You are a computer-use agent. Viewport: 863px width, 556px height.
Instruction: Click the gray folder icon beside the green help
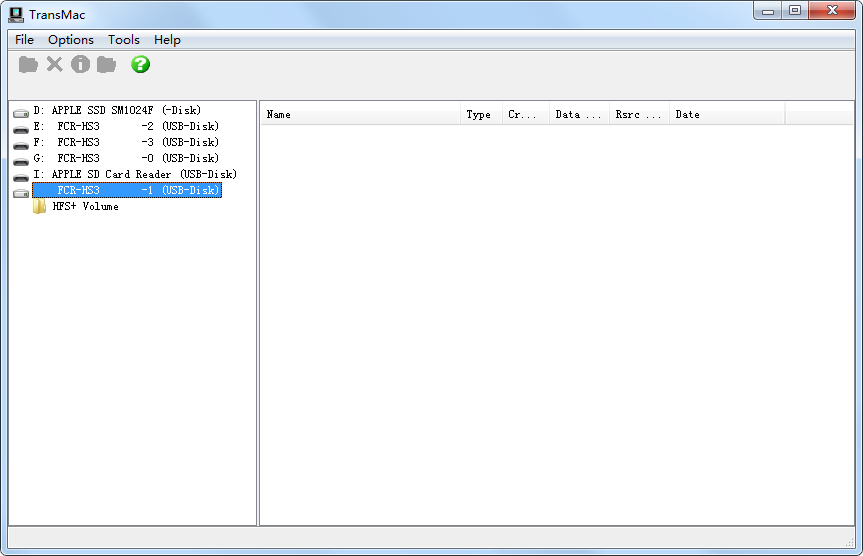pos(106,64)
